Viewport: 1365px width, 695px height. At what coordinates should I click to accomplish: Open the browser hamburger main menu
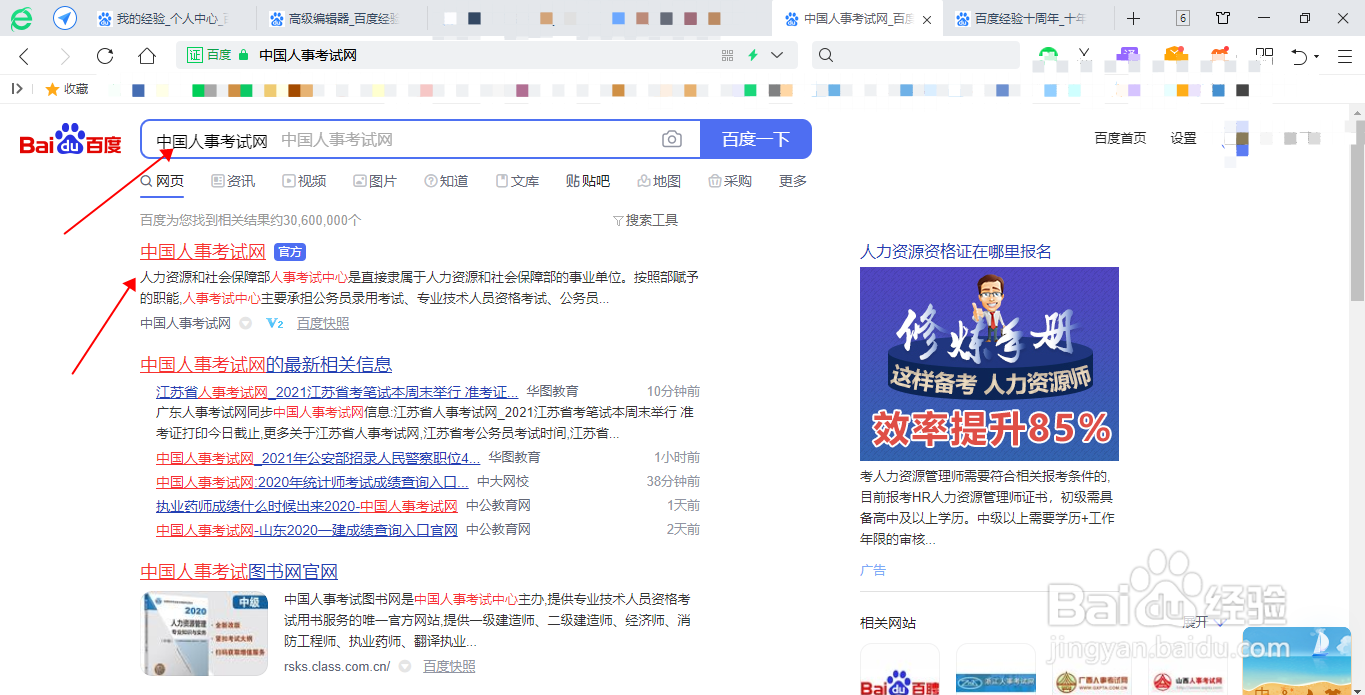tap(1344, 56)
